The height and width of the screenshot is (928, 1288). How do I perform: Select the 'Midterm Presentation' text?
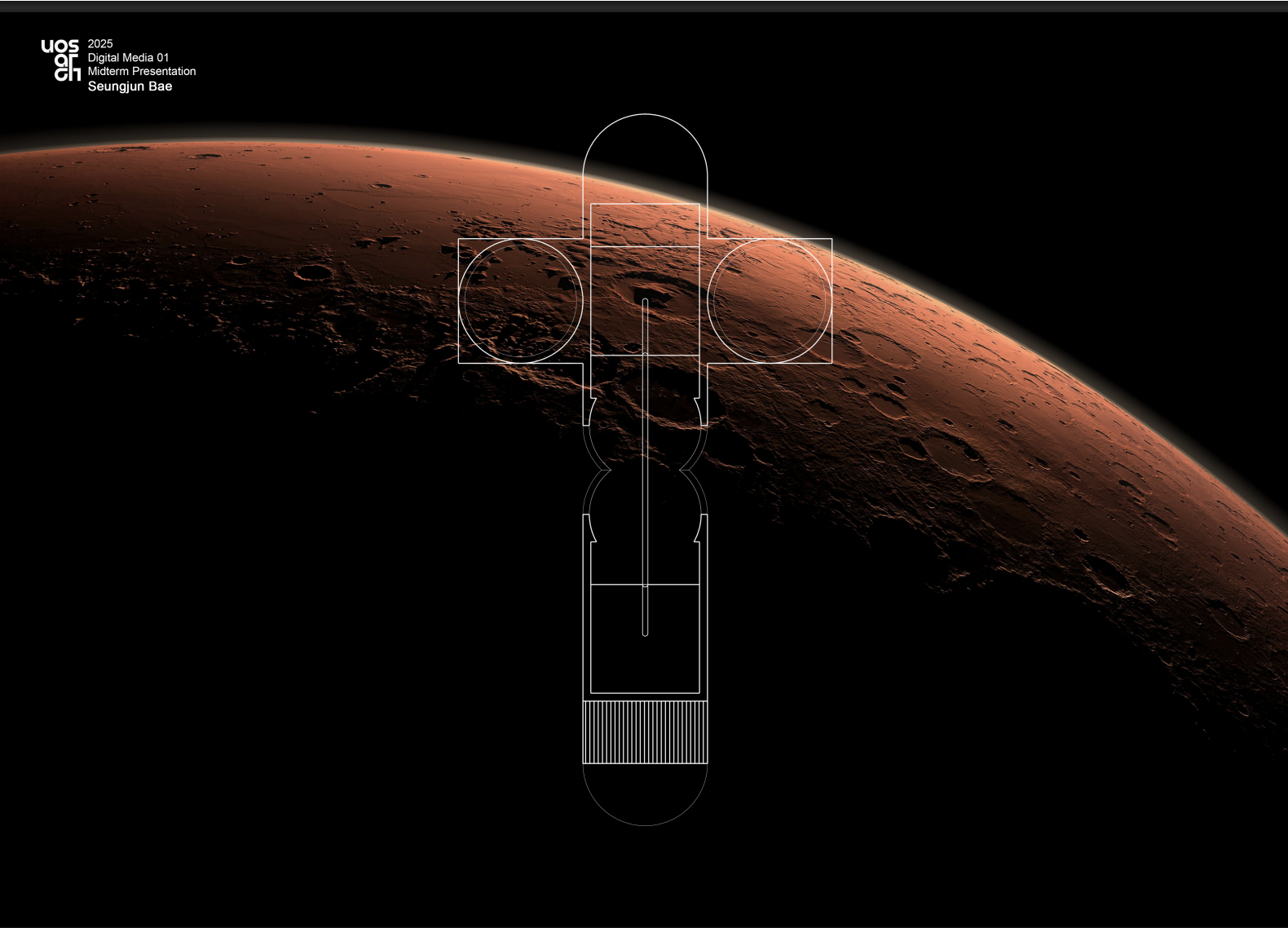pos(142,71)
